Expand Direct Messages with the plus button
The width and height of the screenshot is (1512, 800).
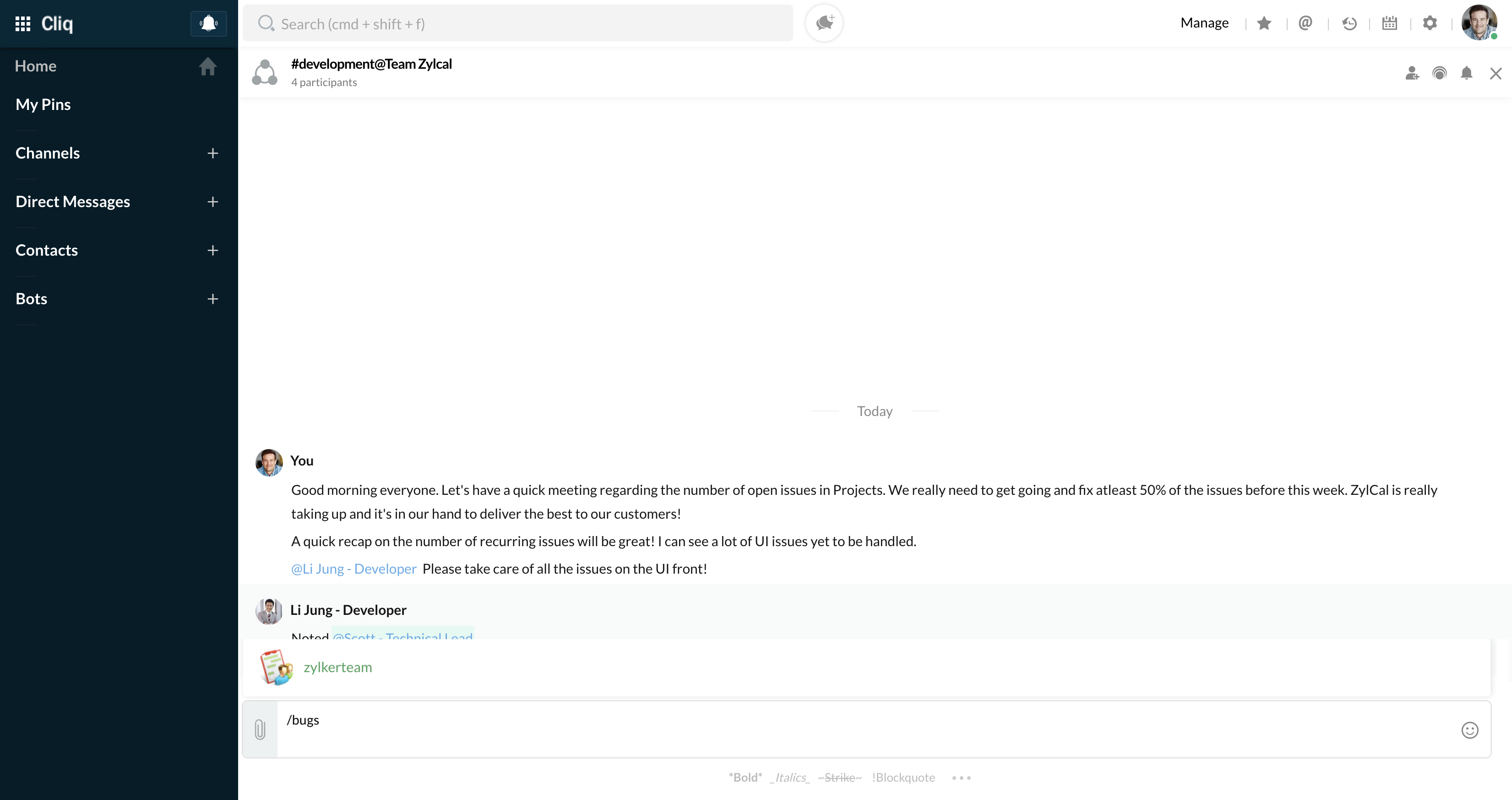[212, 202]
